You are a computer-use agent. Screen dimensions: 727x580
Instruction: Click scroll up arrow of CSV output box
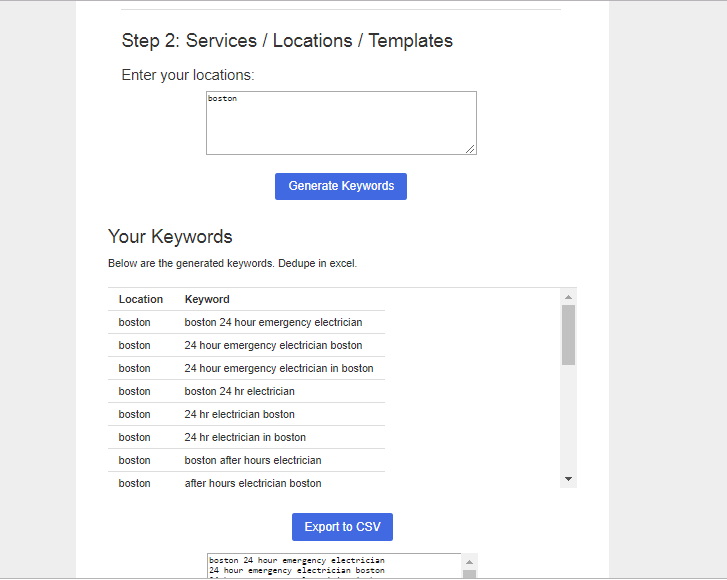click(x=469, y=561)
